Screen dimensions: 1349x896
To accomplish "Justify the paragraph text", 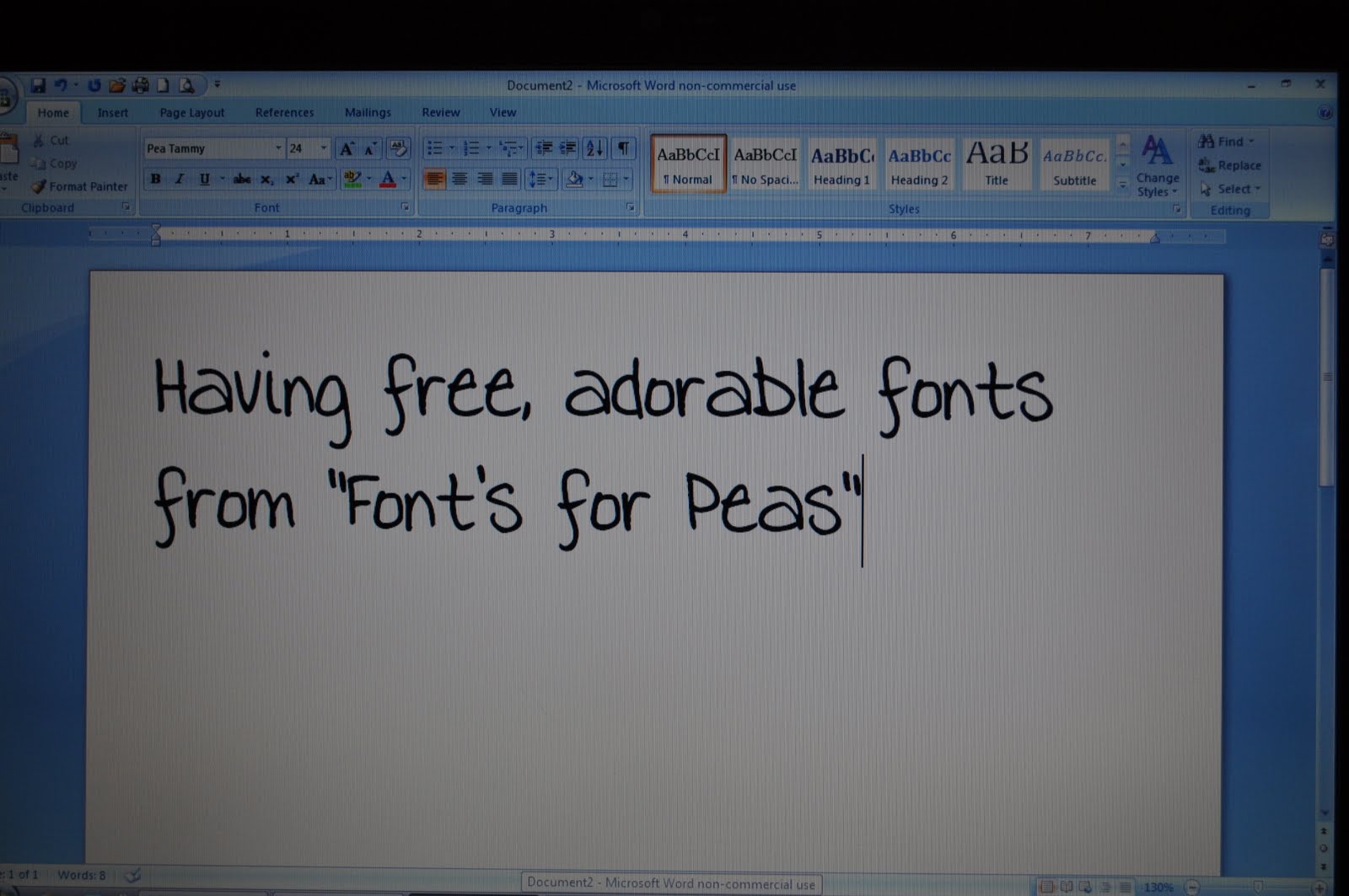I will tap(509, 179).
